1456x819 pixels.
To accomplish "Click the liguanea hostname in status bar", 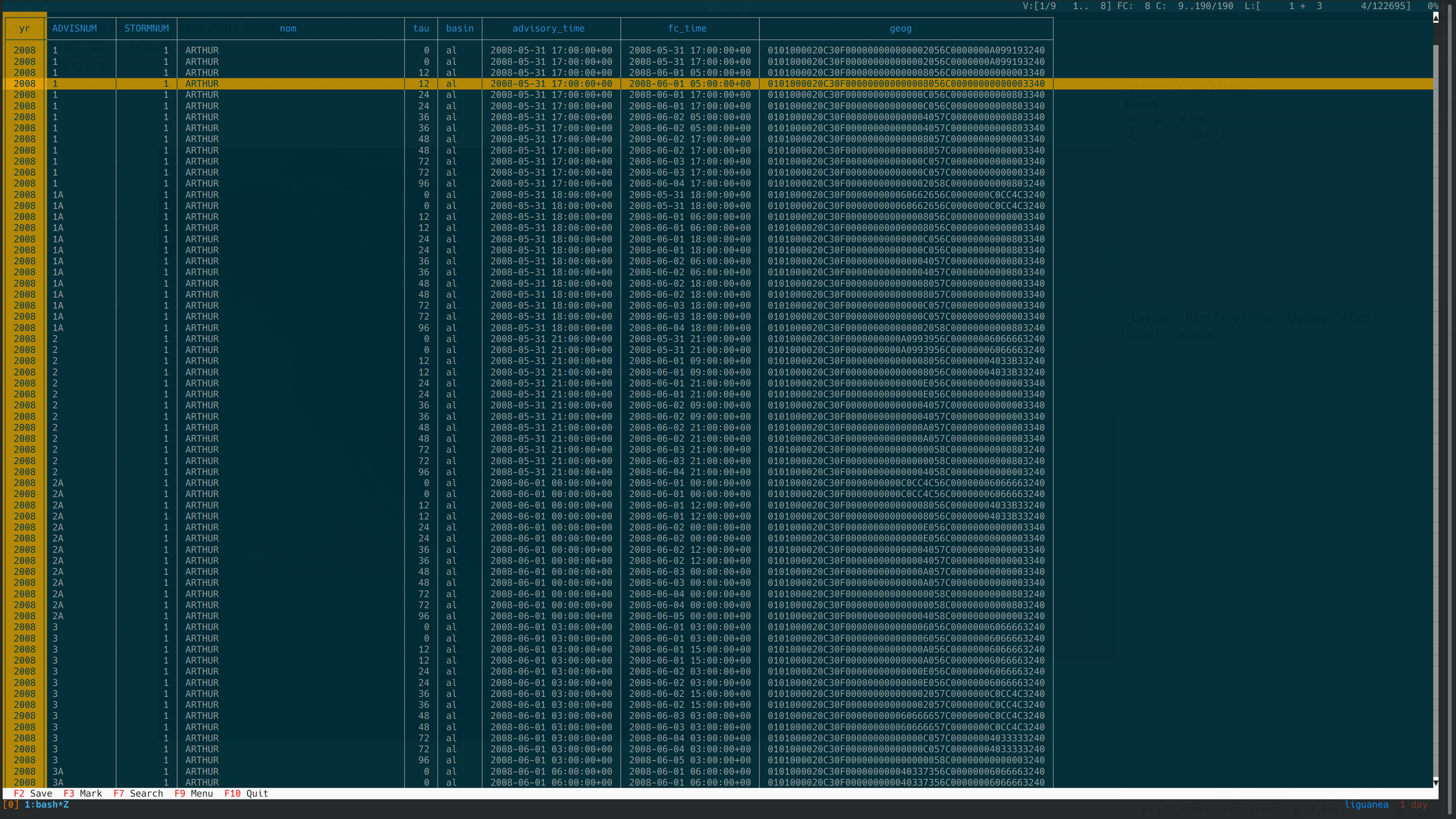I will click(1366, 805).
